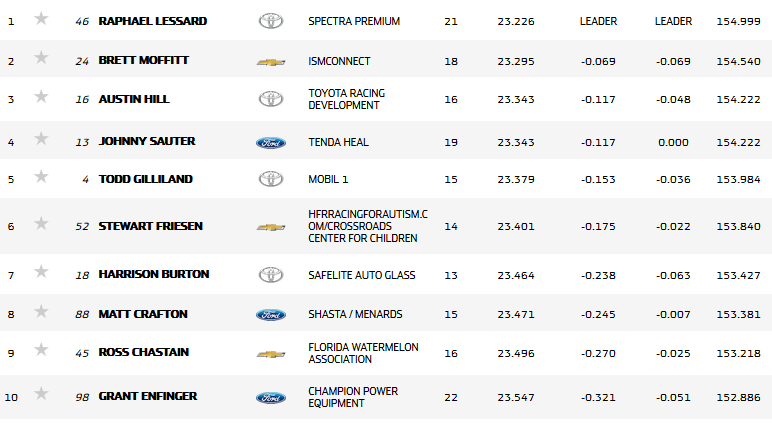This screenshot has width=772, height=424.
Task: Click Toyota logo in Austin Hill row
Action: click(x=270, y=99)
